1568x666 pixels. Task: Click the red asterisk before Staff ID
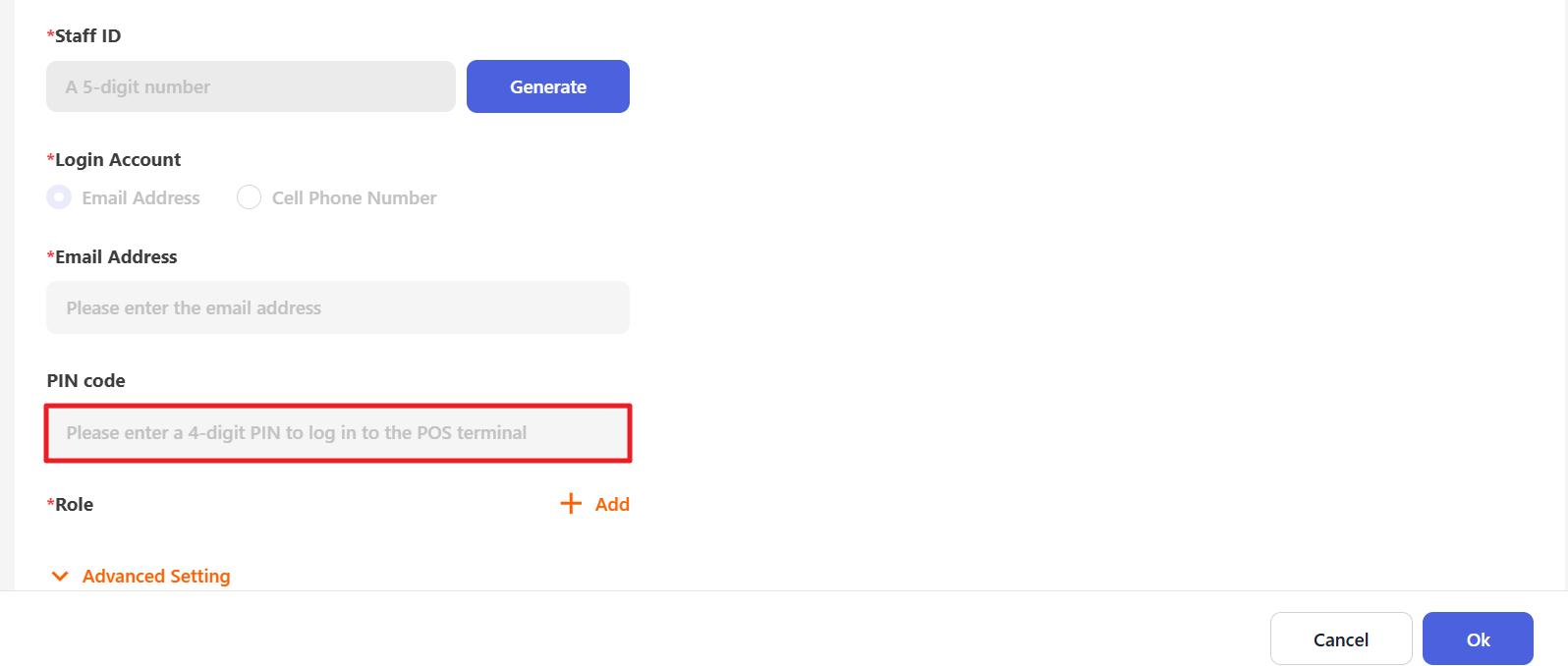click(x=50, y=36)
